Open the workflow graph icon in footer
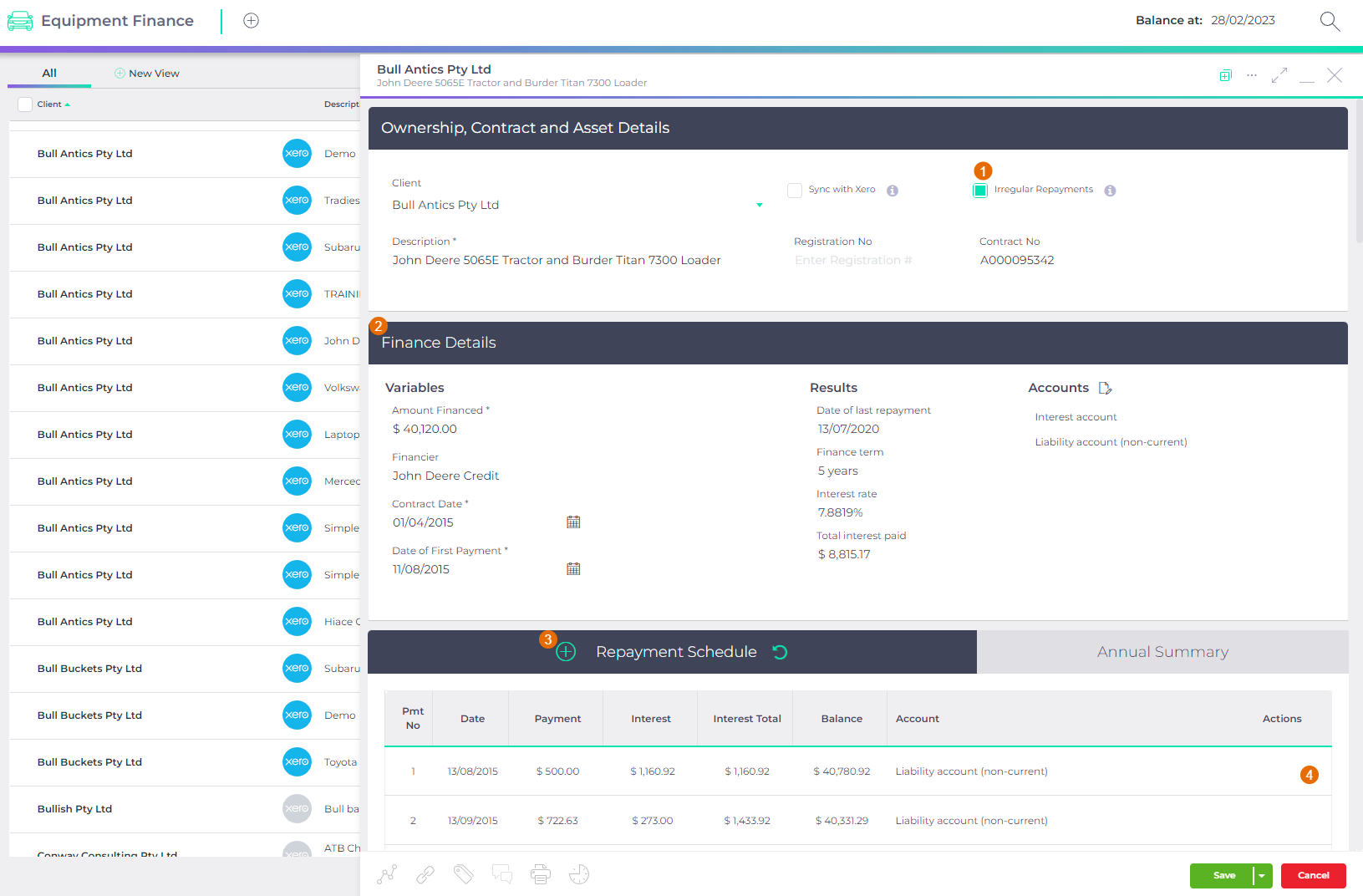Image resolution: width=1363 pixels, height=896 pixels. (387, 875)
